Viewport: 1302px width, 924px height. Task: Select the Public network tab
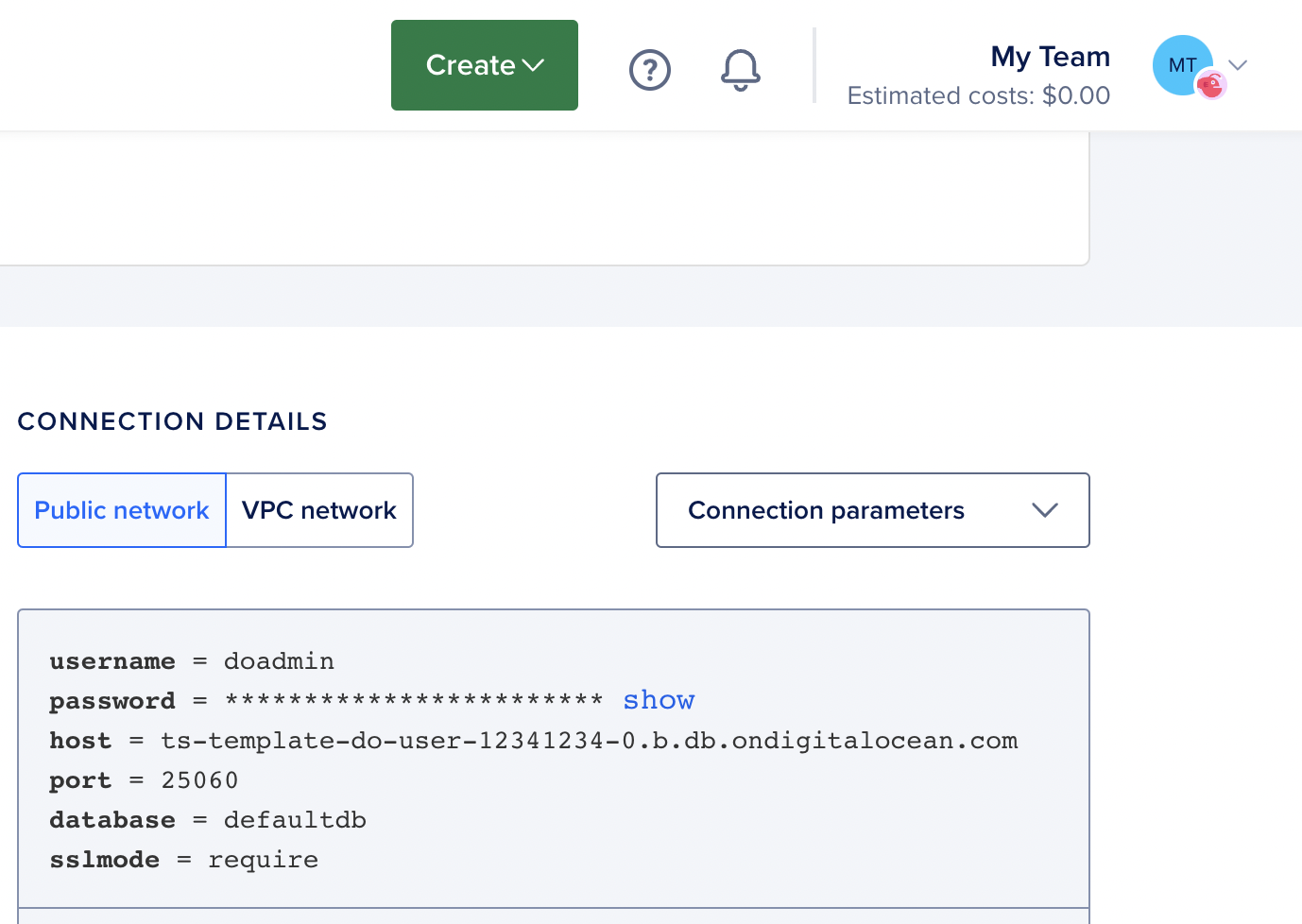pyautogui.click(x=122, y=510)
